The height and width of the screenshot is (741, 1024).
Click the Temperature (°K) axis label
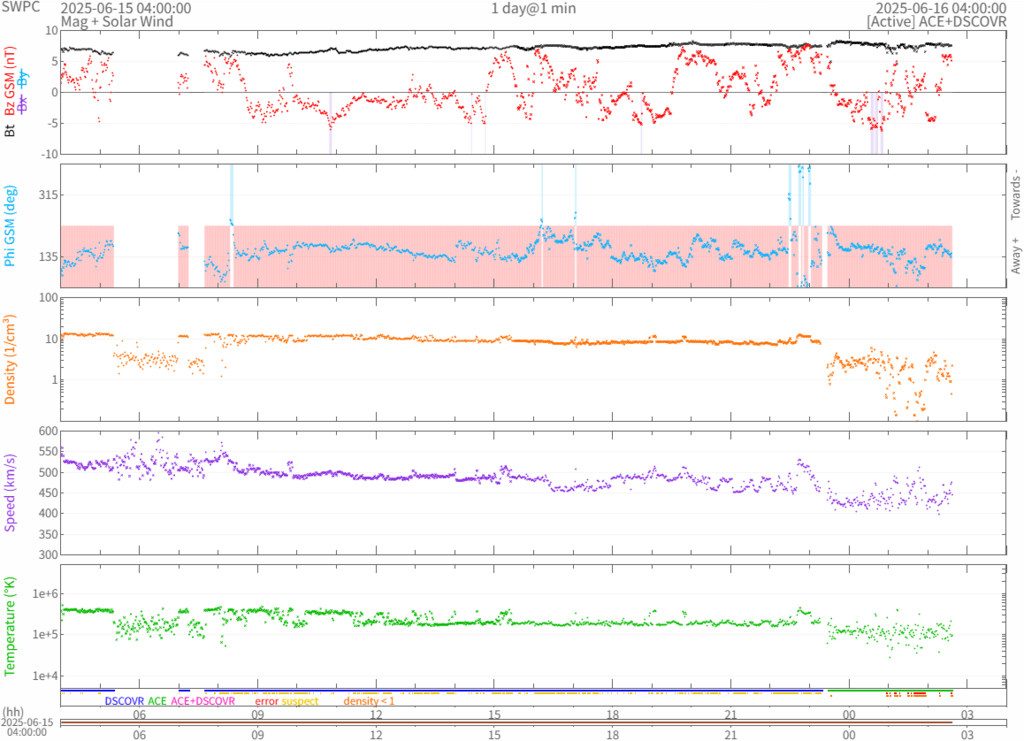(x=10, y=626)
